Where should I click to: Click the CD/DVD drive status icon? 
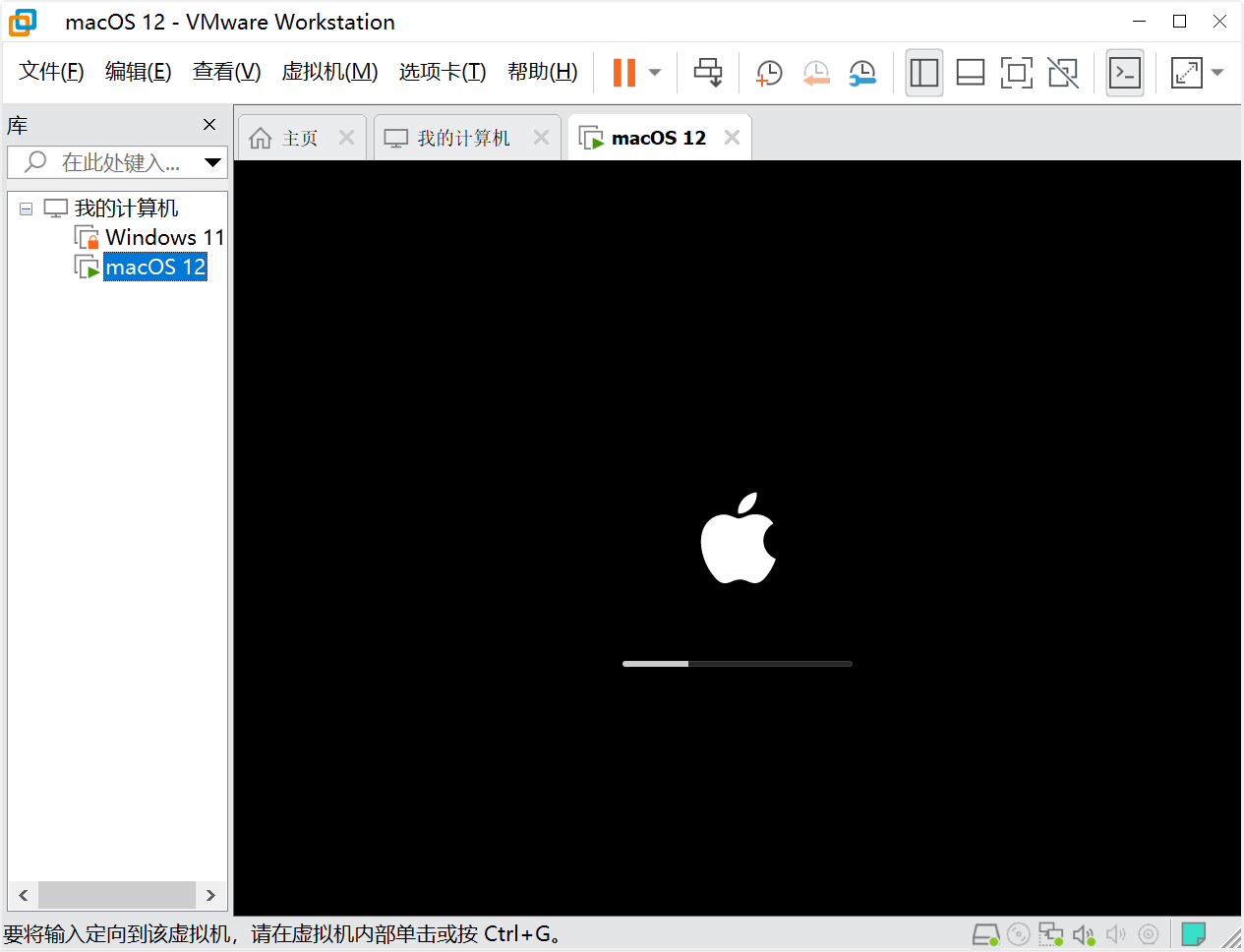[1019, 934]
